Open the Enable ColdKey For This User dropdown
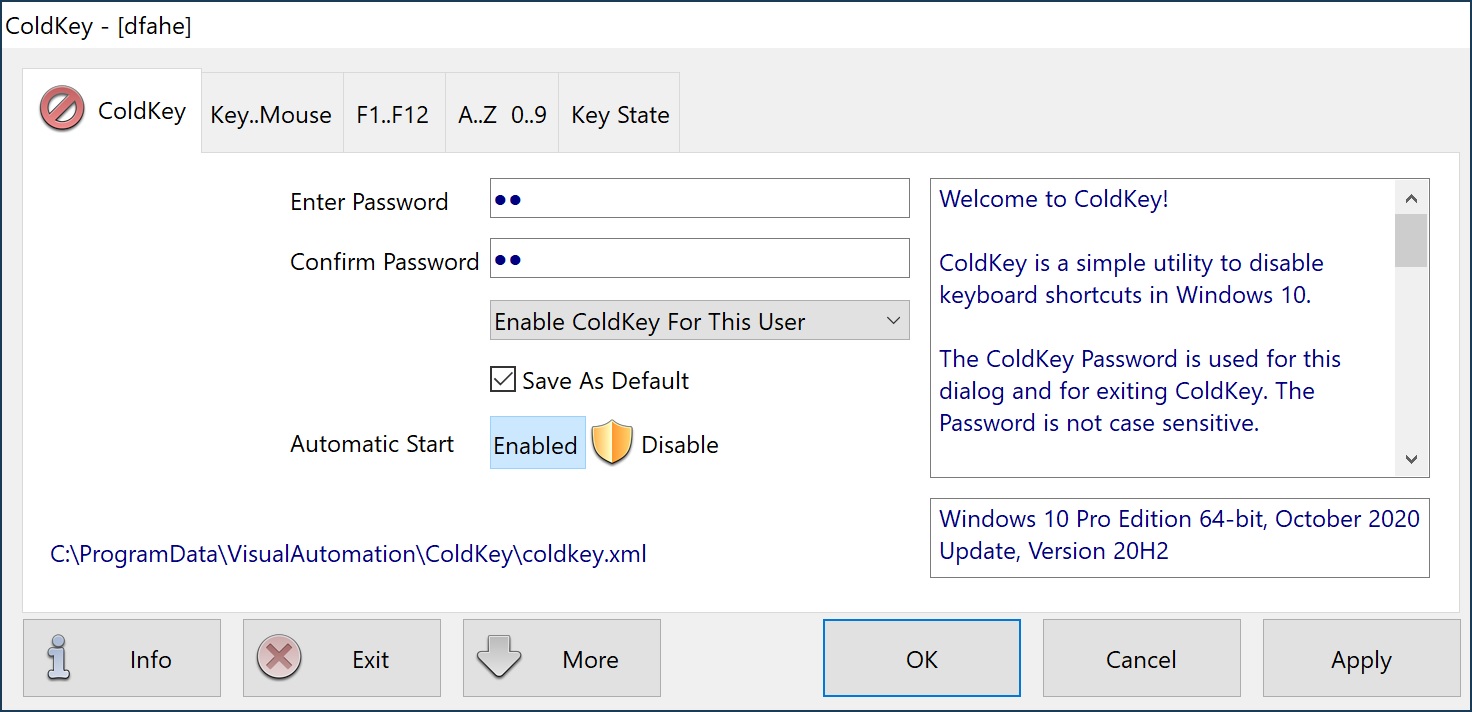Viewport: 1472px width, 712px height. (699, 322)
